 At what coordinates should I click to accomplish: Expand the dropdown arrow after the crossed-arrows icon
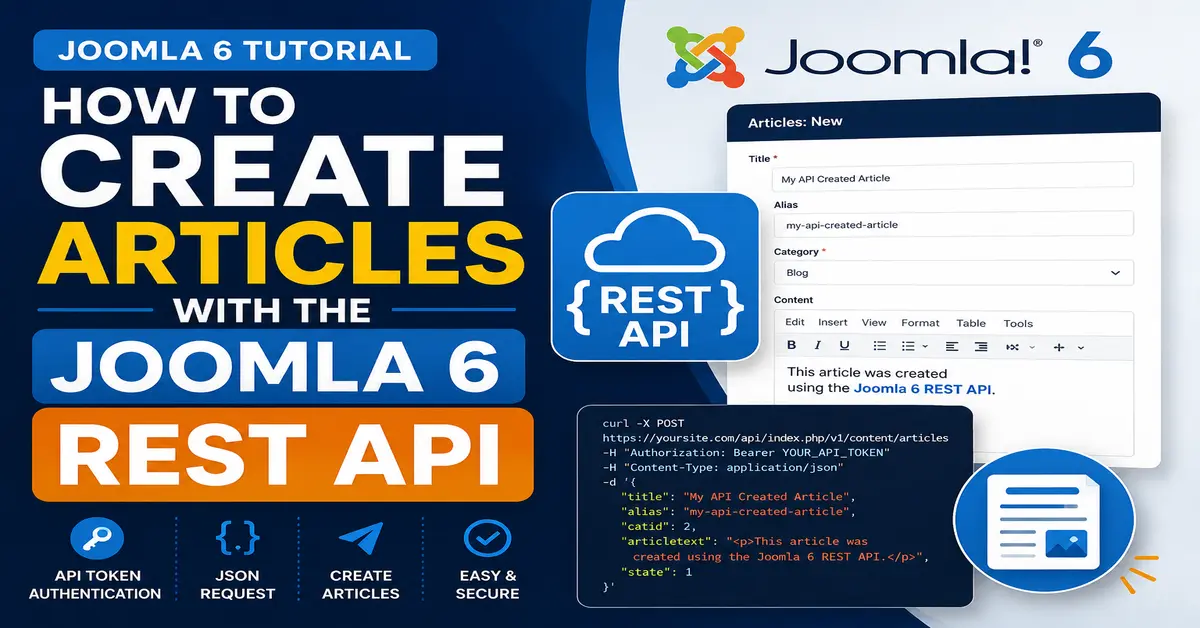[1031, 347]
